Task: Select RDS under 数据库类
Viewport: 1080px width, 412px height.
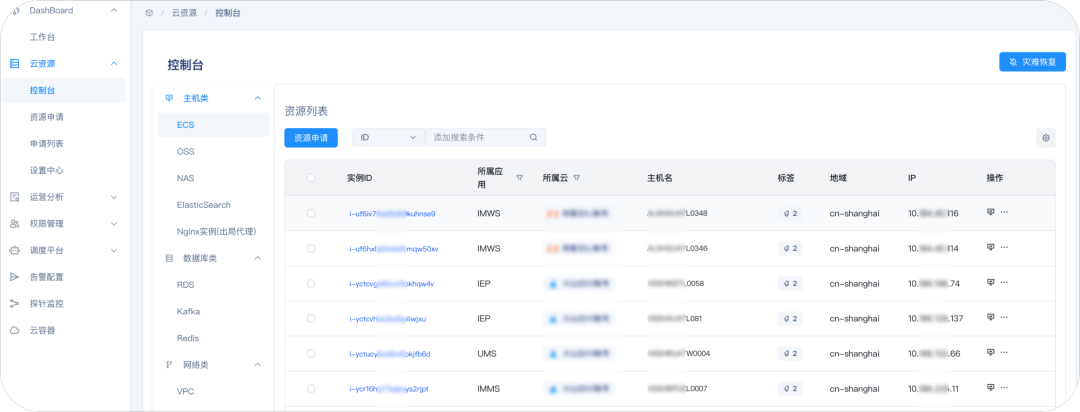Action: coord(185,285)
